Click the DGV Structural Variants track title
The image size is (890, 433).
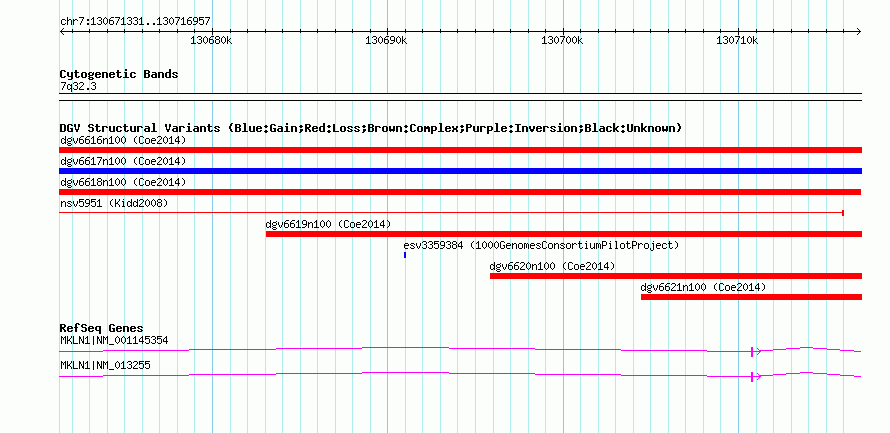click(371, 128)
